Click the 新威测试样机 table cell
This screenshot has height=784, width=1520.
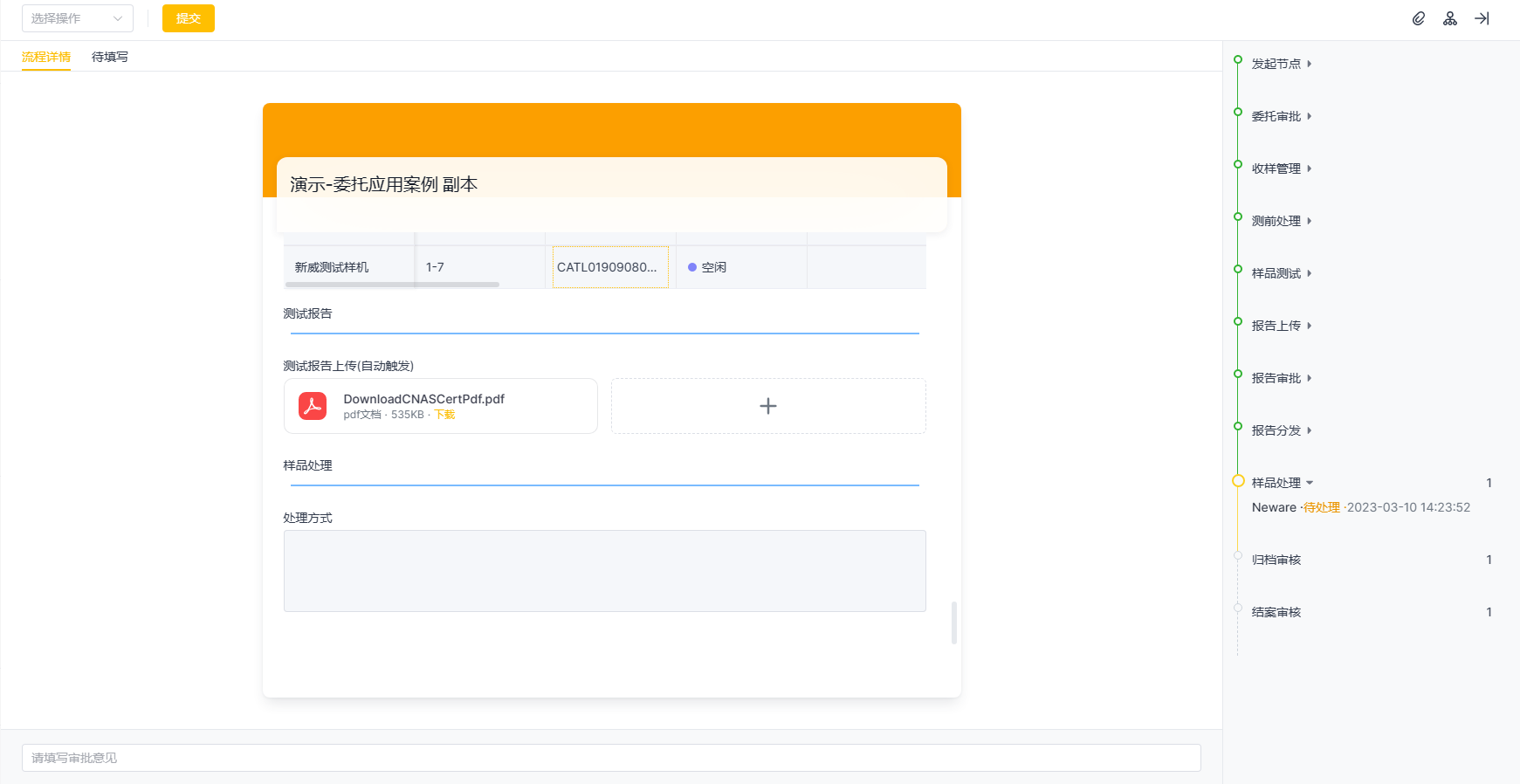349,267
